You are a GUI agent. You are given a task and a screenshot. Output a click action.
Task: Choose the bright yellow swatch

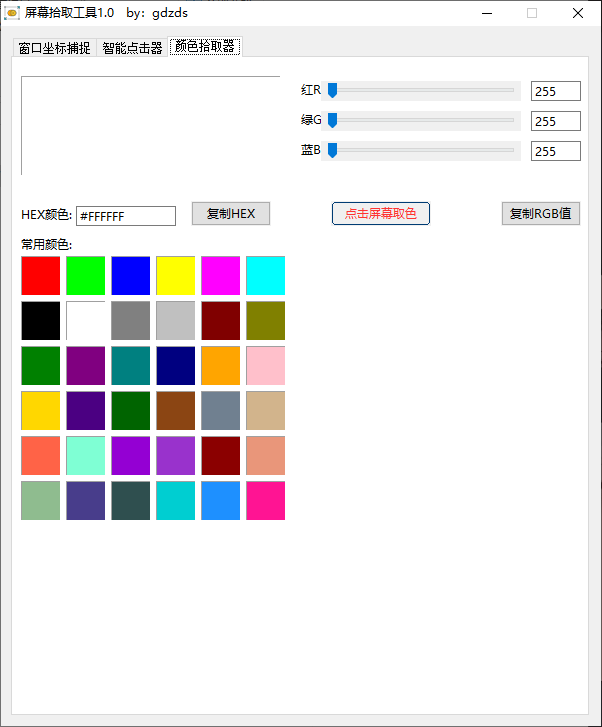pos(176,275)
